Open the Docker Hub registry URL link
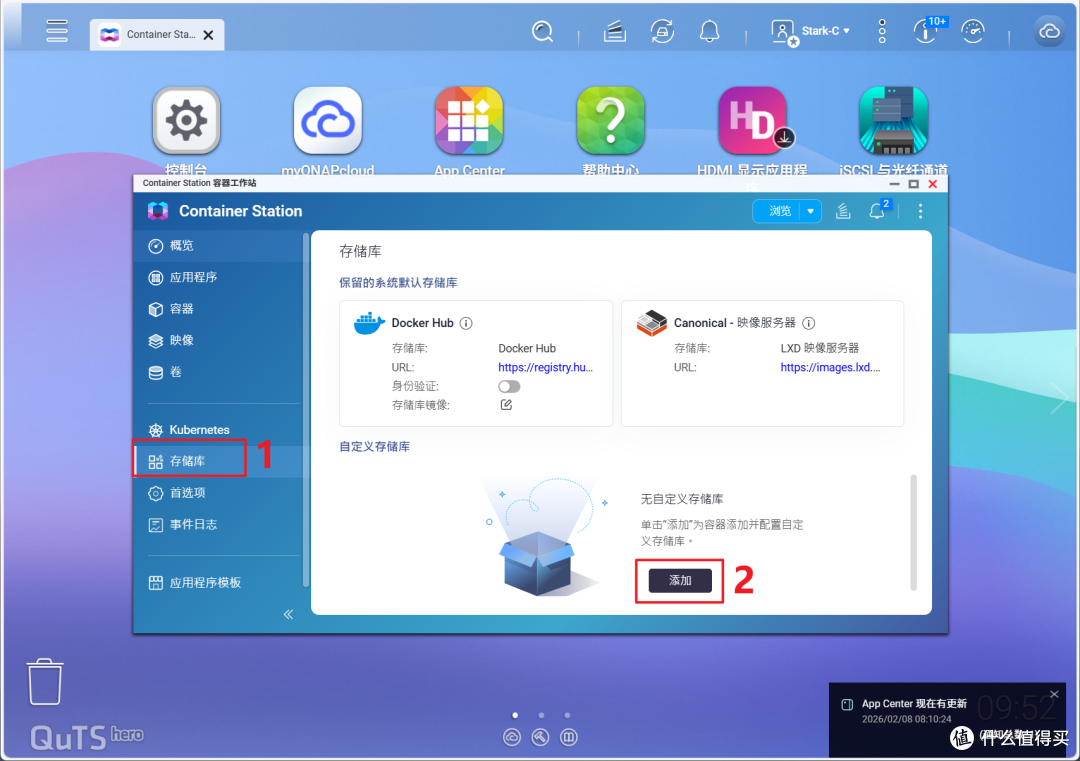The height and width of the screenshot is (761, 1080). 546,368
